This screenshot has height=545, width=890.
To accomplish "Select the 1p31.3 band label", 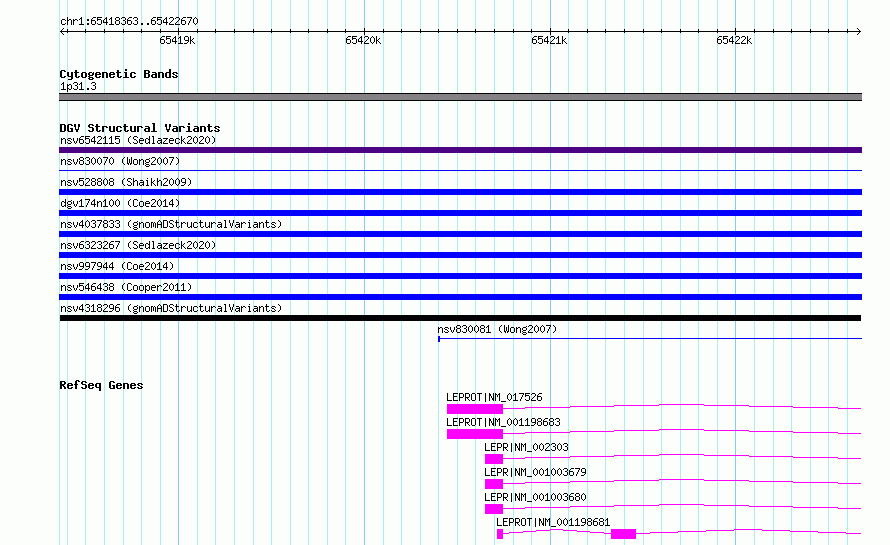I will pos(78,86).
